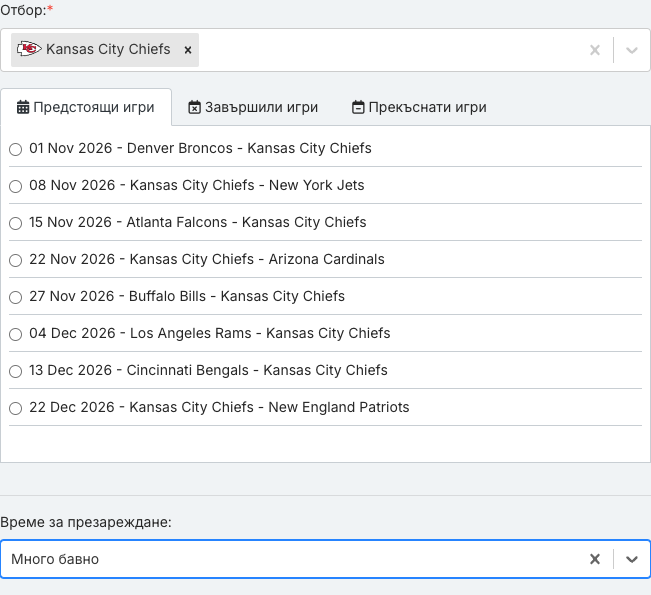This screenshot has width=651, height=595.
Task: Click the text Buffalo Bills - Kansas City Chiefs
Action: pyautogui.click(x=237, y=296)
